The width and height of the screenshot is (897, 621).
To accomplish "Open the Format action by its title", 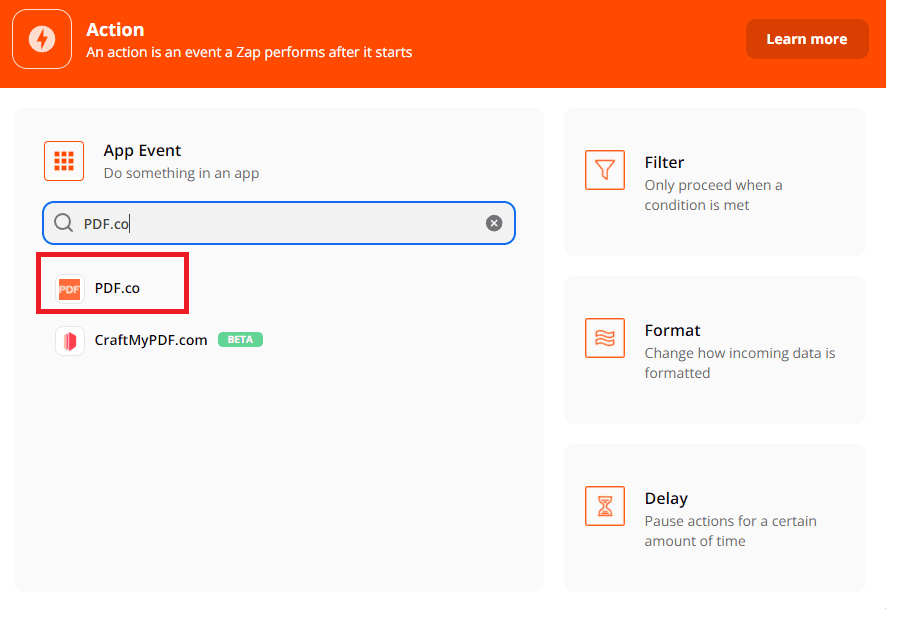I will point(672,330).
